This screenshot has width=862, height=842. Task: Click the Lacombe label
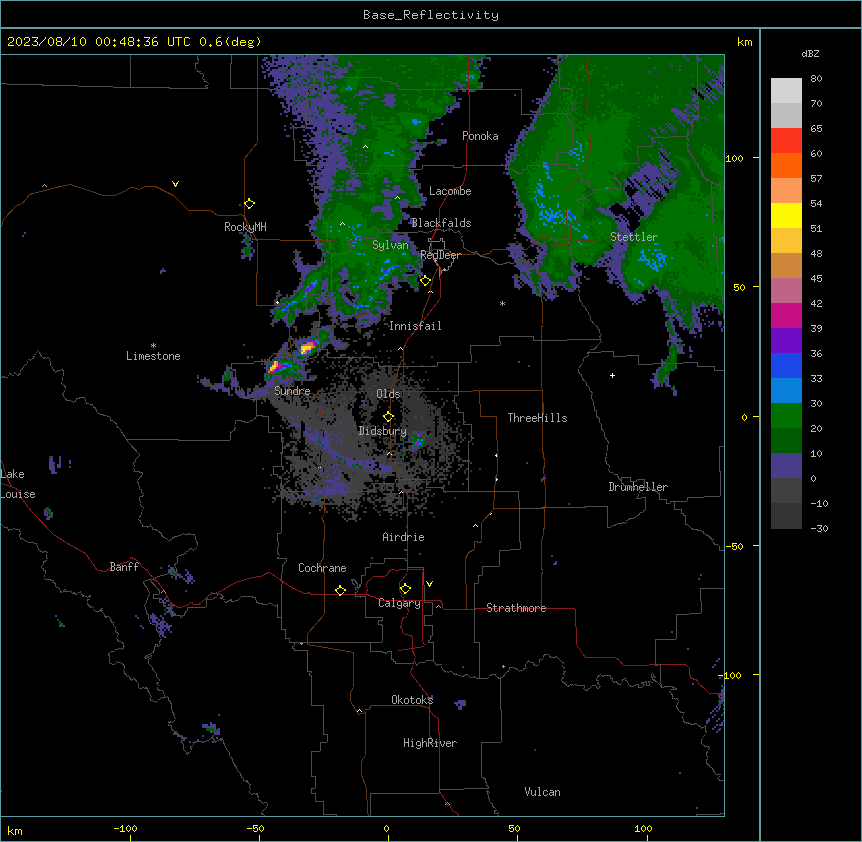tap(450, 191)
